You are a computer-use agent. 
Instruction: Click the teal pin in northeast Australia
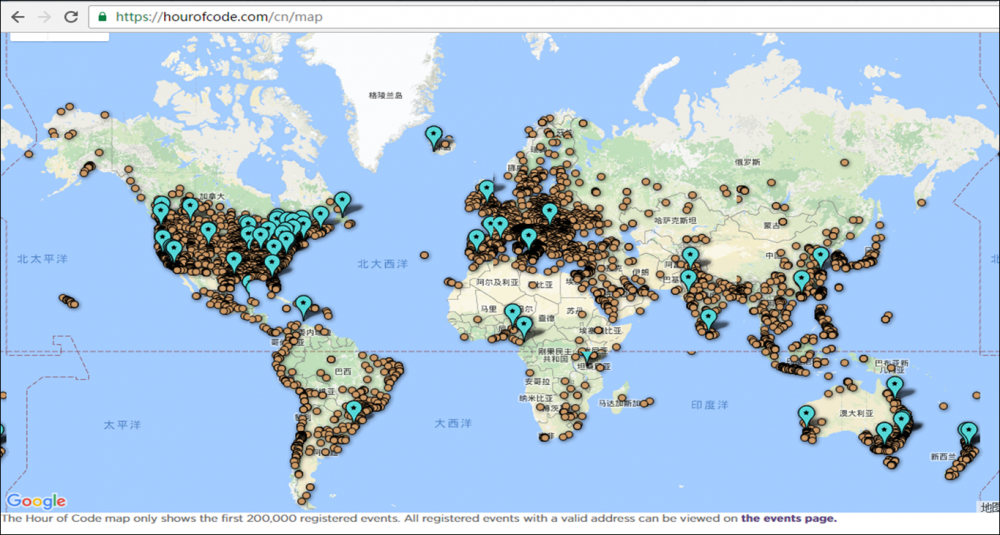point(895,388)
